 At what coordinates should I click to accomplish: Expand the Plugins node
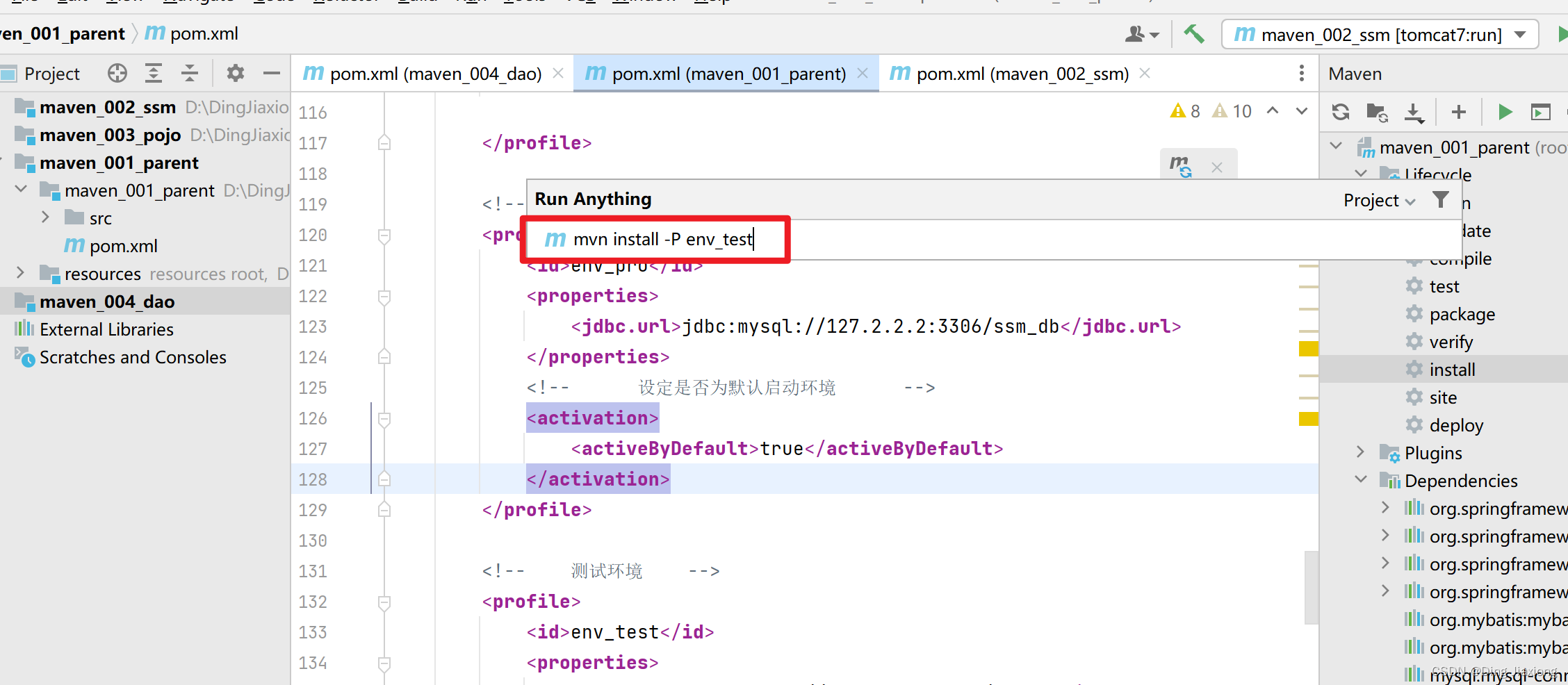1360,452
